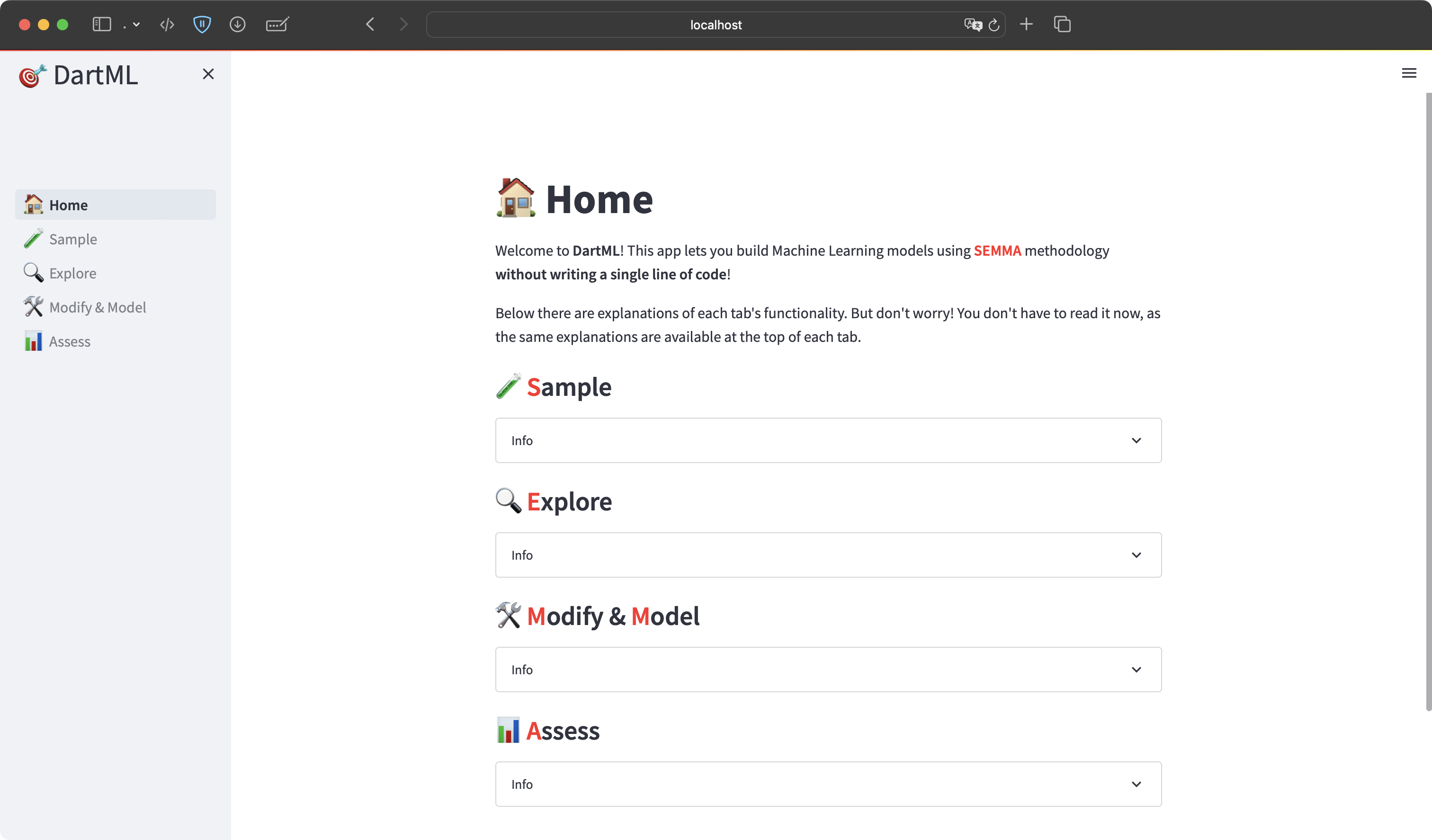Open the Explore page in sidebar

116,273
